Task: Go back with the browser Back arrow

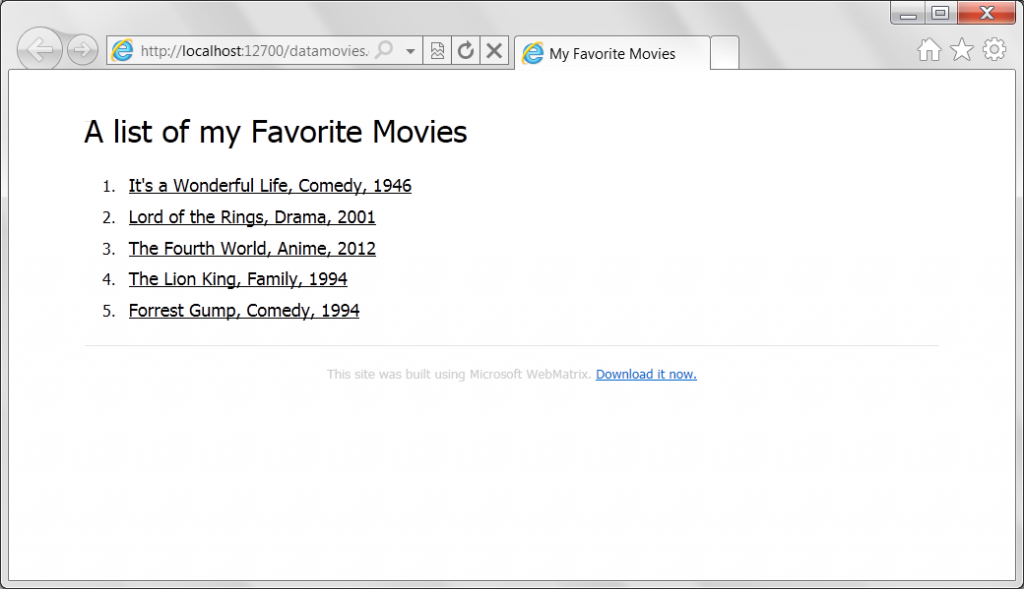Action: coord(39,49)
